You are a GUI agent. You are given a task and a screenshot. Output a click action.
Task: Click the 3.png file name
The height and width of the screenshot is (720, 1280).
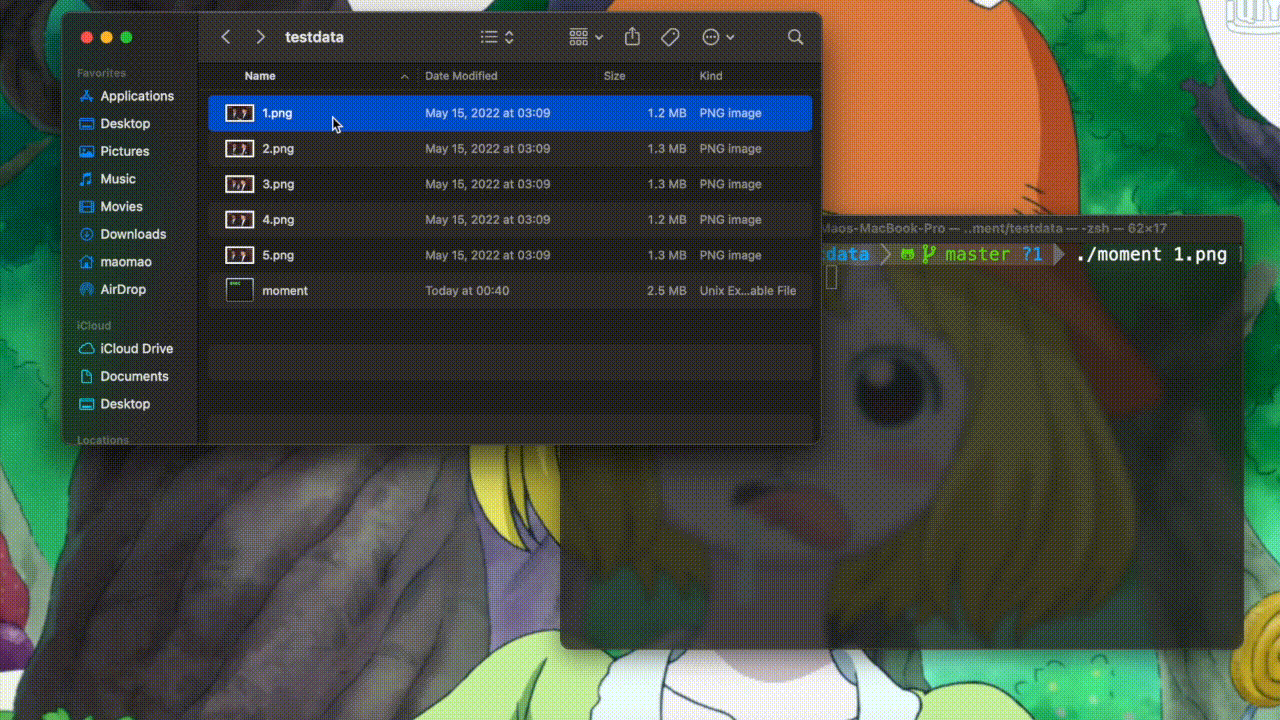(278, 184)
